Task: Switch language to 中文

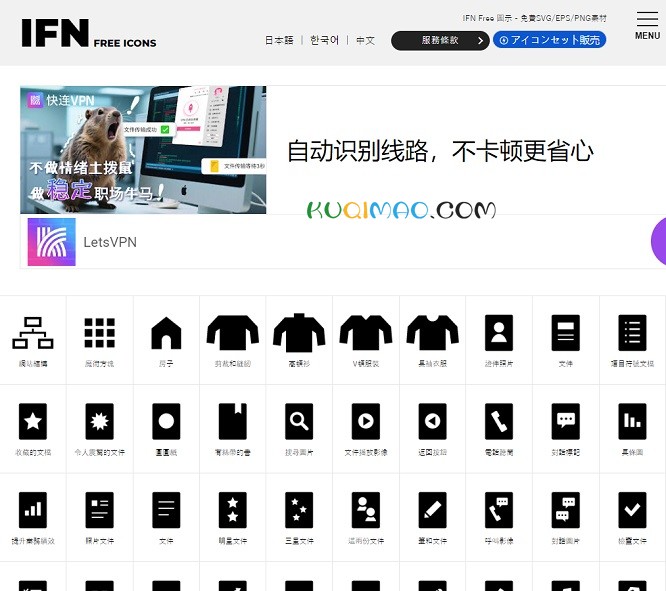Action: (x=365, y=40)
